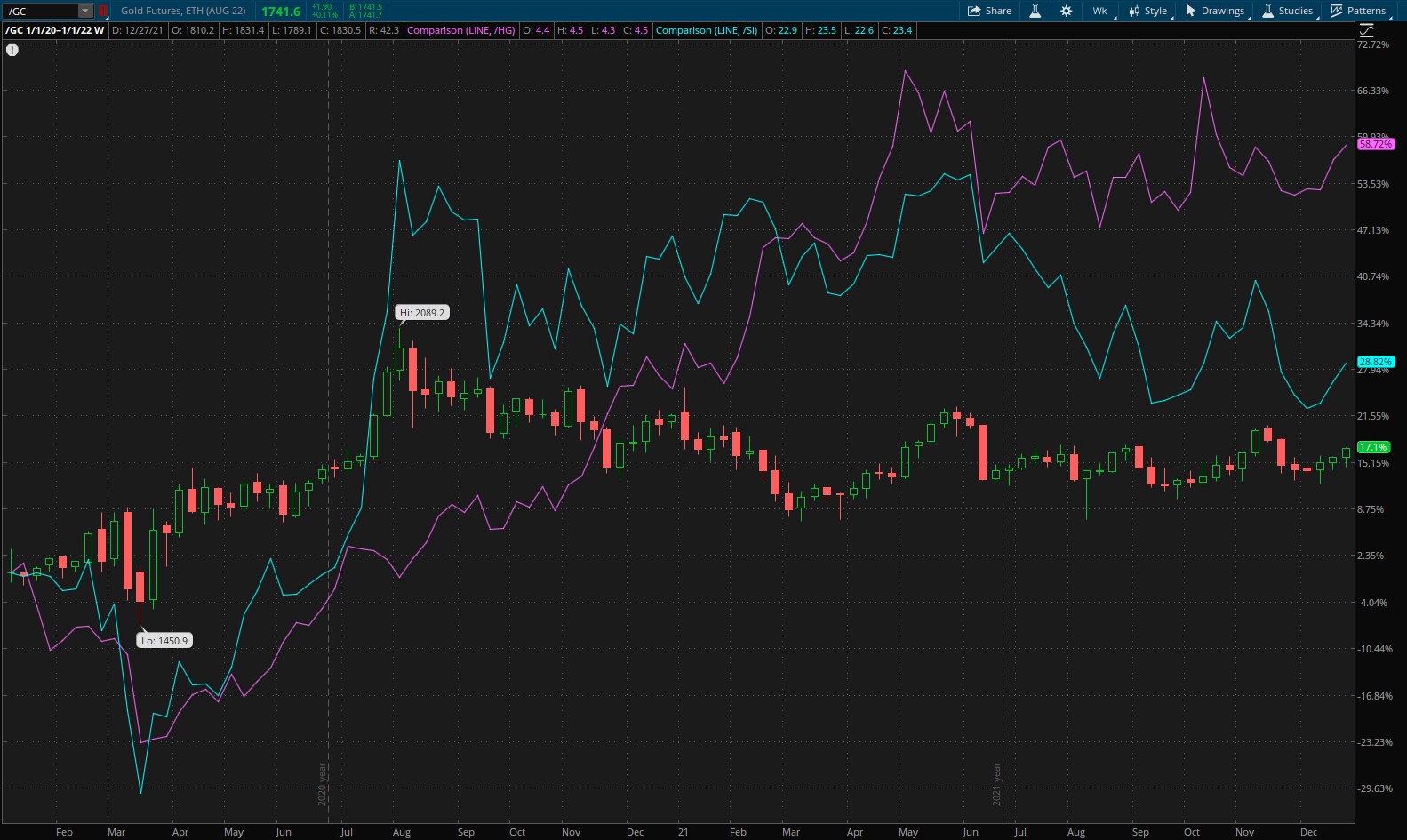1407x840 pixels.
Task: Click the /GC symbol input field
Action: (x=40, y=12)
